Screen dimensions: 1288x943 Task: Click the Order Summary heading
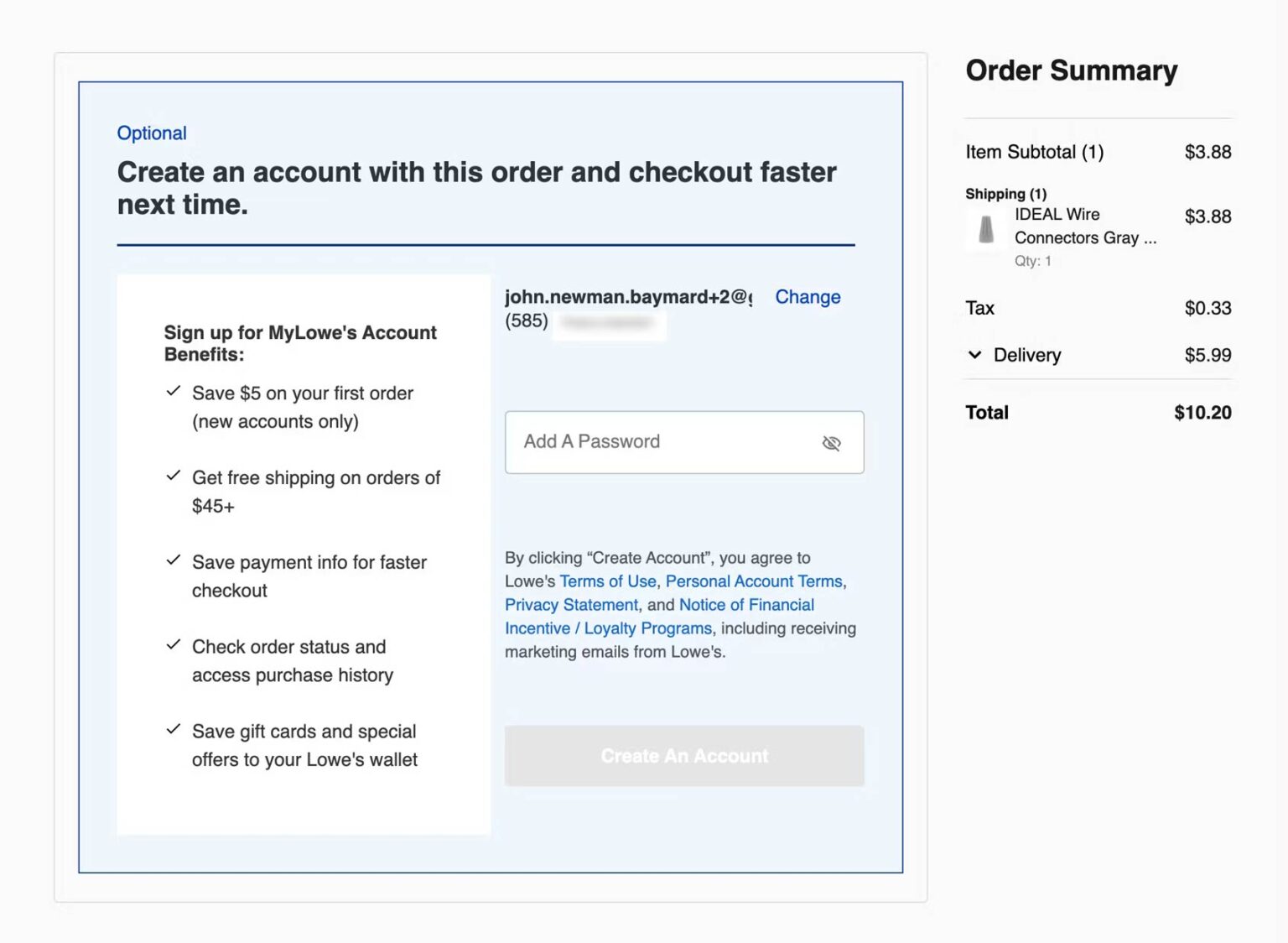[x=1071, y=70]
